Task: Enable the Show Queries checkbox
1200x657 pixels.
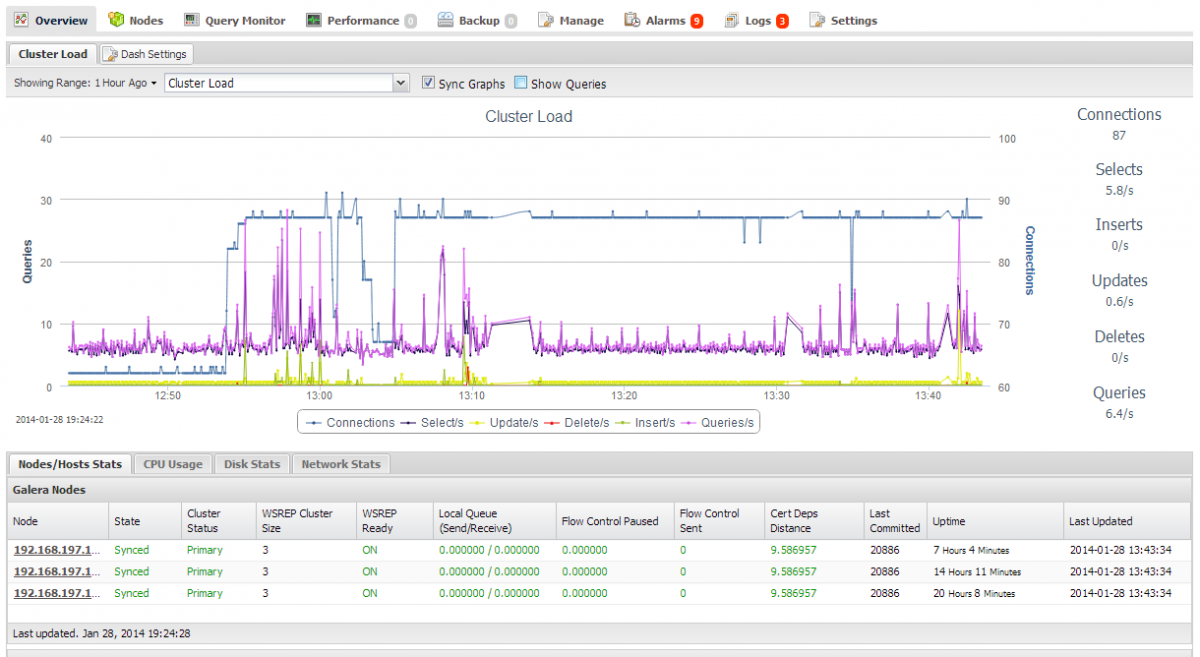Action: (x=520, y=83)
